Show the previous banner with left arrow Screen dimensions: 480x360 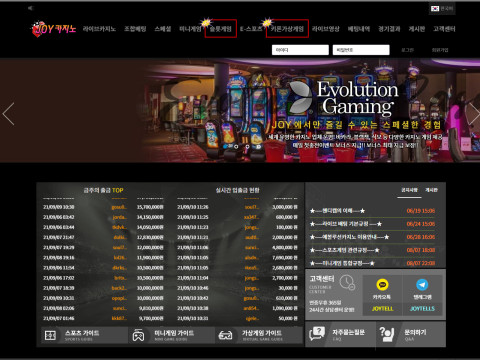tap(8, 114)
